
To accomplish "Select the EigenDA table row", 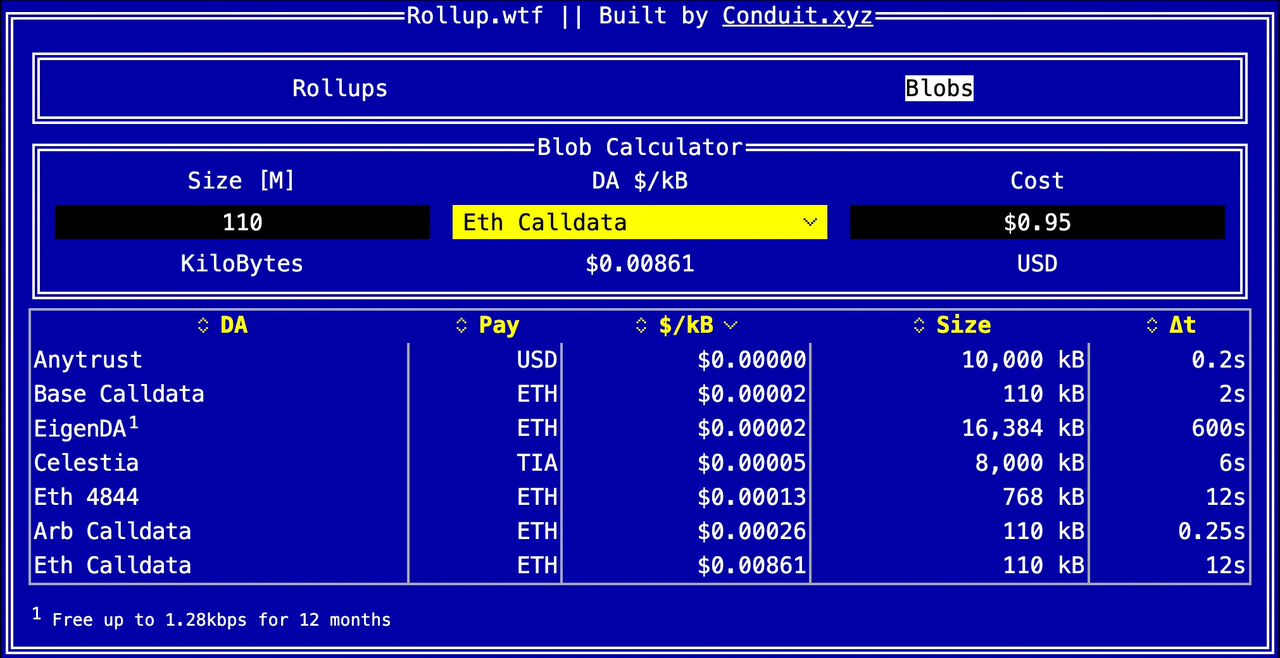I will pos(80,429).
